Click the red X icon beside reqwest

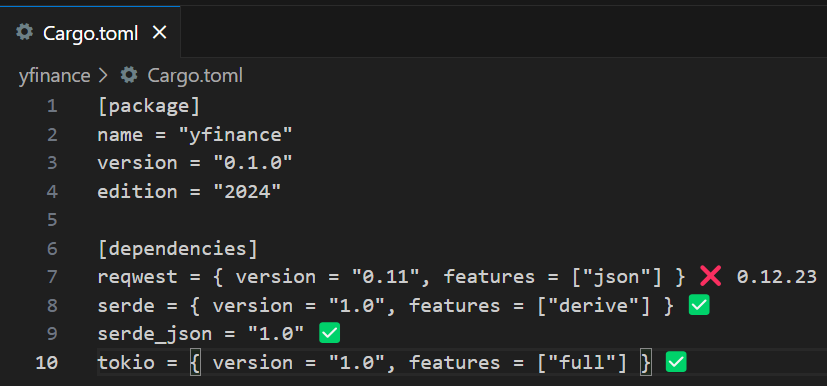coord(710,276)
